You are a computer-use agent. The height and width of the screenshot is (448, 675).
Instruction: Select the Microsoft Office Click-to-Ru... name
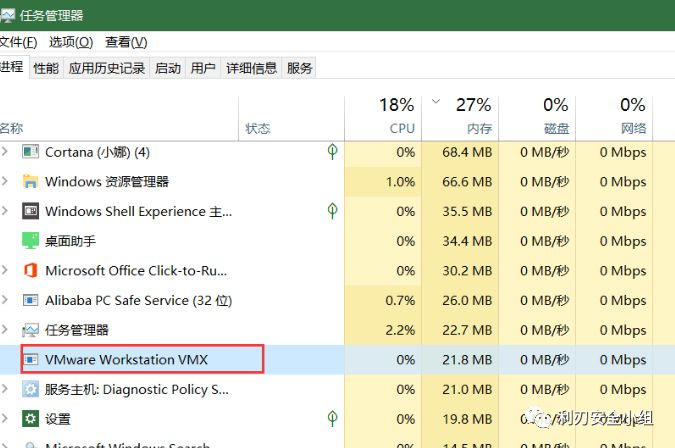coord(136,271)
